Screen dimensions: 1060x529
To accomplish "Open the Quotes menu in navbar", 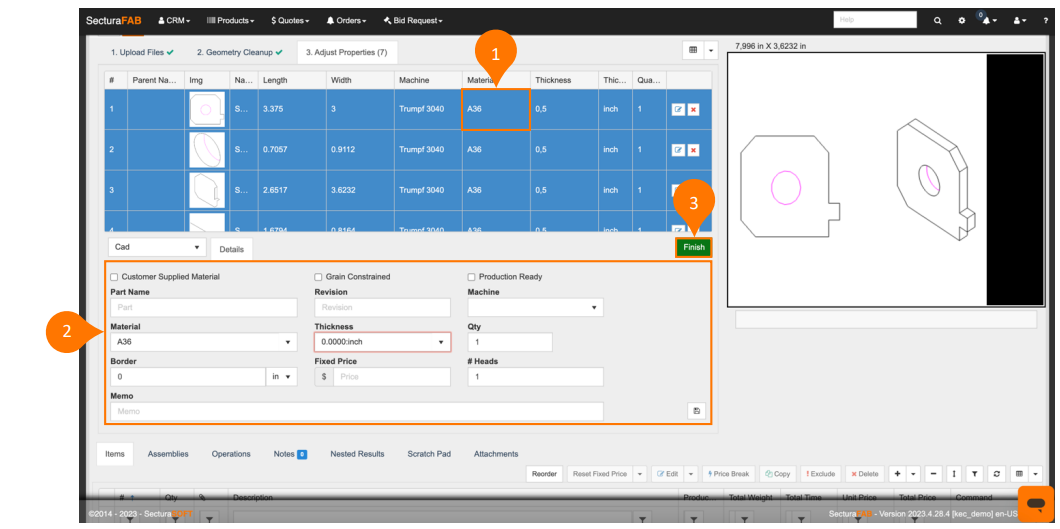I will tap(289, 20).
